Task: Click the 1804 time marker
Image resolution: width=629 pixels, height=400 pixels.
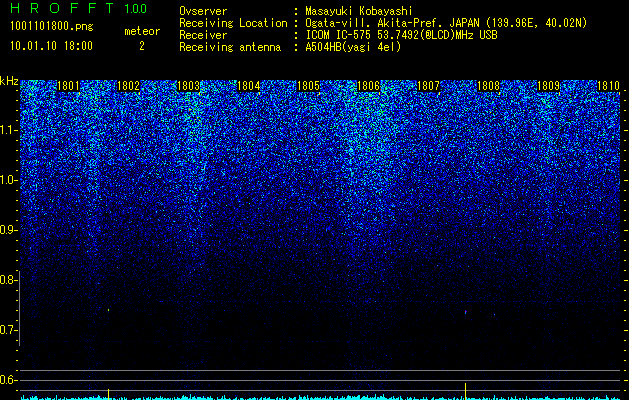Action: (x=249, y=86)
